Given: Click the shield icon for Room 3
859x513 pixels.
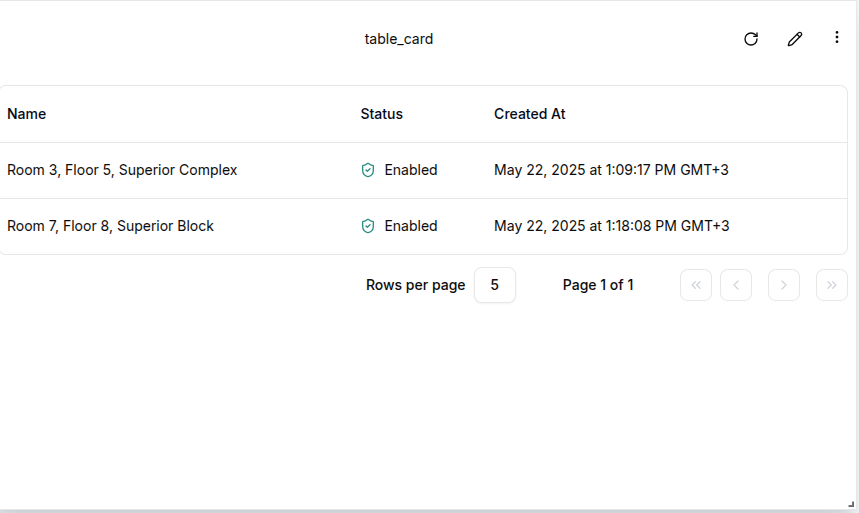Looking at the screenshot, I should 368,170.
